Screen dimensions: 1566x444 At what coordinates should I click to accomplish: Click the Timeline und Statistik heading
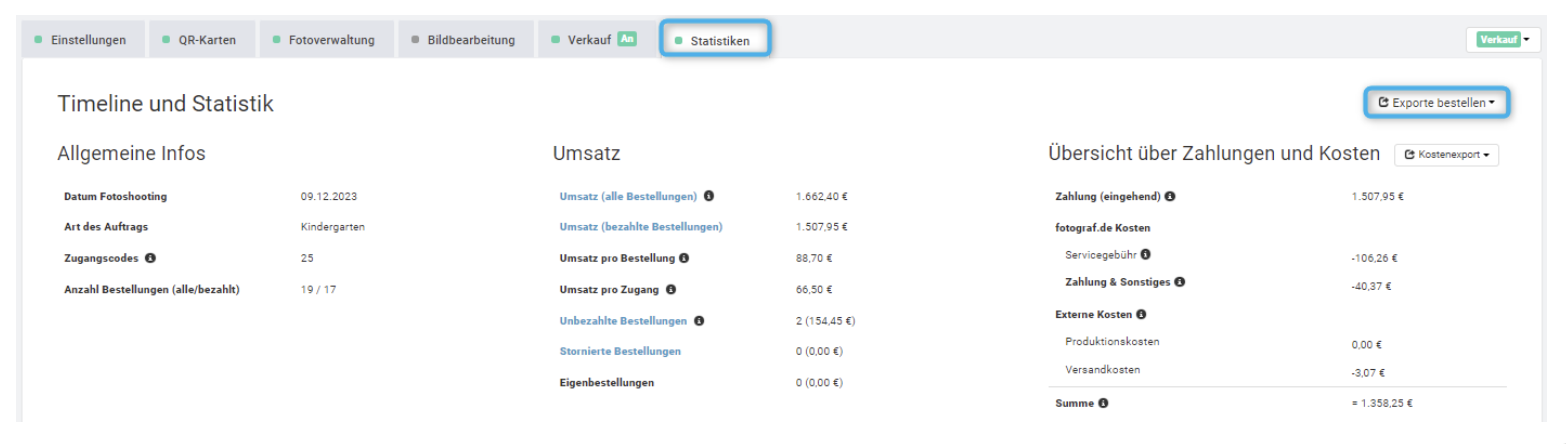pos(165,104)
